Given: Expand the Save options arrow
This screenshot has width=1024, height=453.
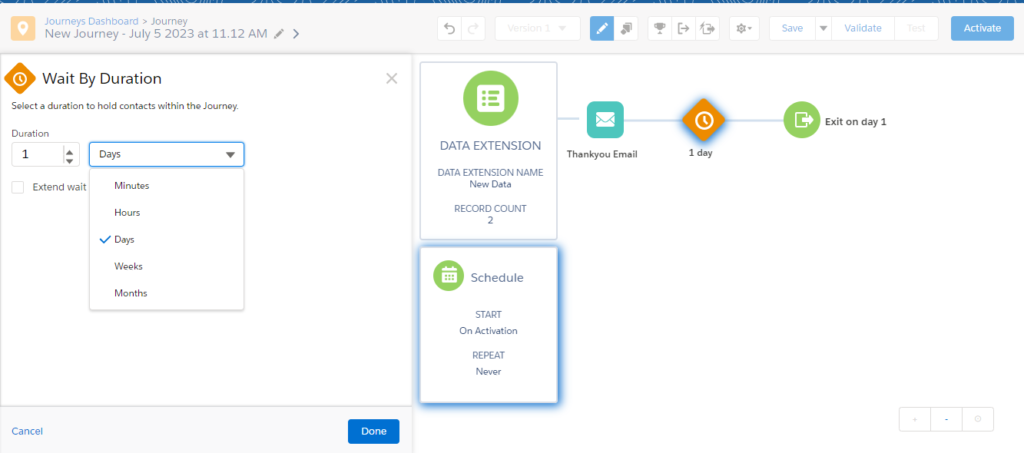Looking at the screenshot, I should (823, 28).
